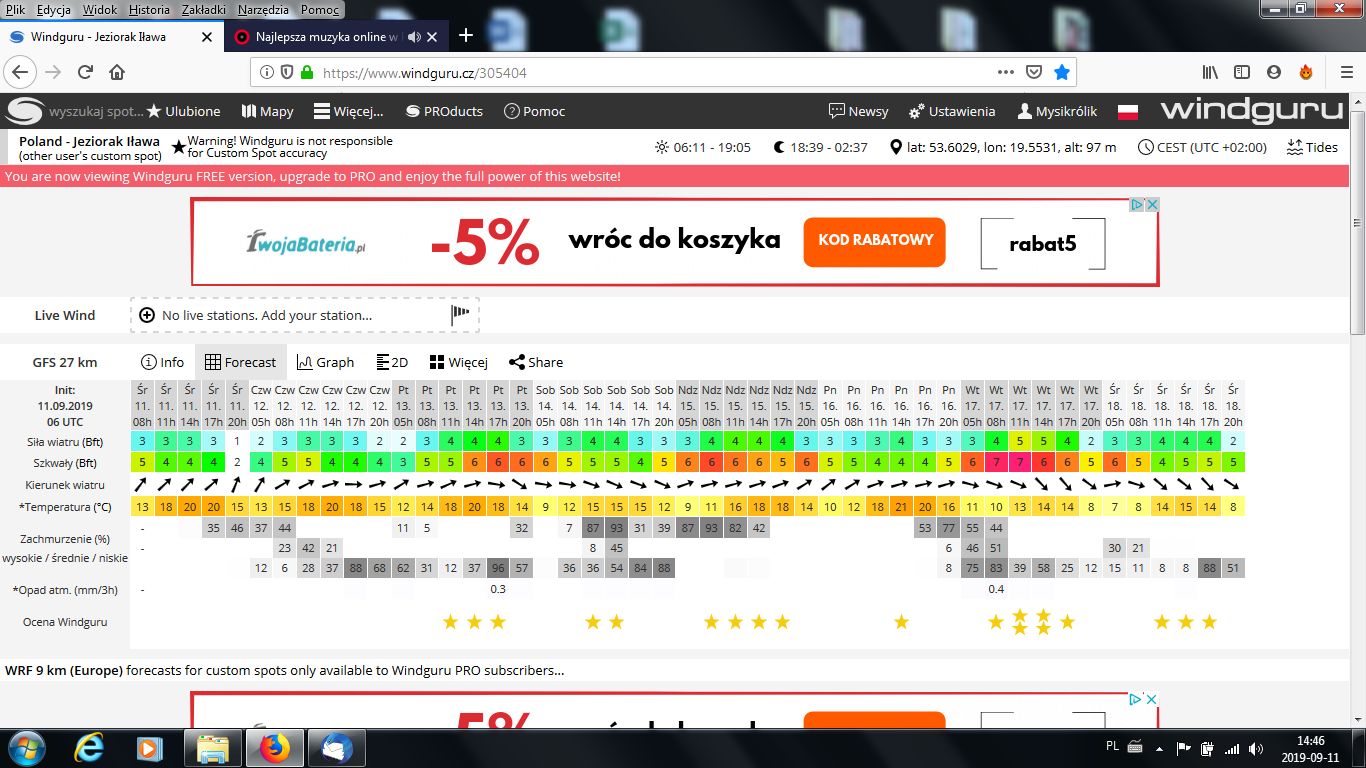This screenshot has height=768, width=1366.
Task: Click the wyszukaj spot search field
Action: (x=95, y=111)
